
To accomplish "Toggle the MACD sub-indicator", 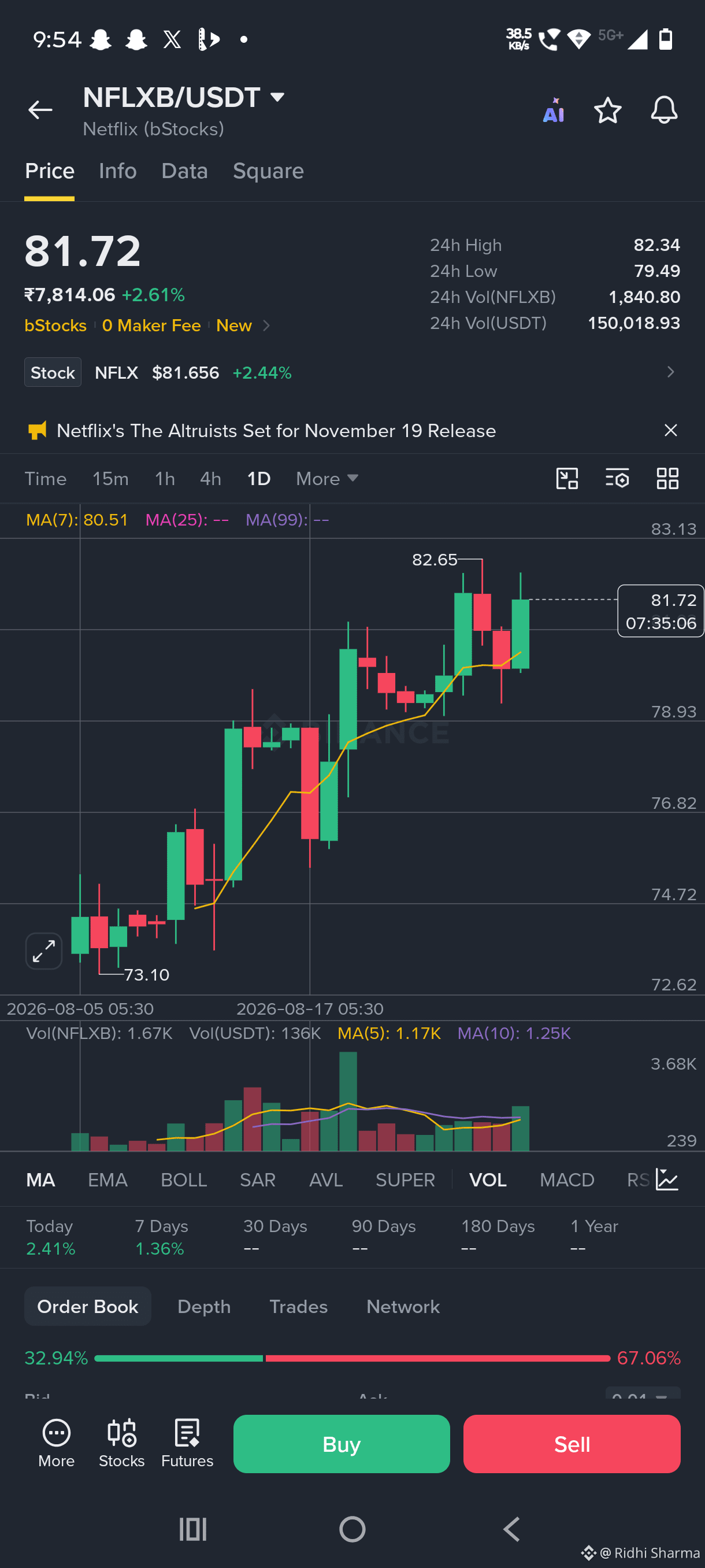I will click(567, 1180).
